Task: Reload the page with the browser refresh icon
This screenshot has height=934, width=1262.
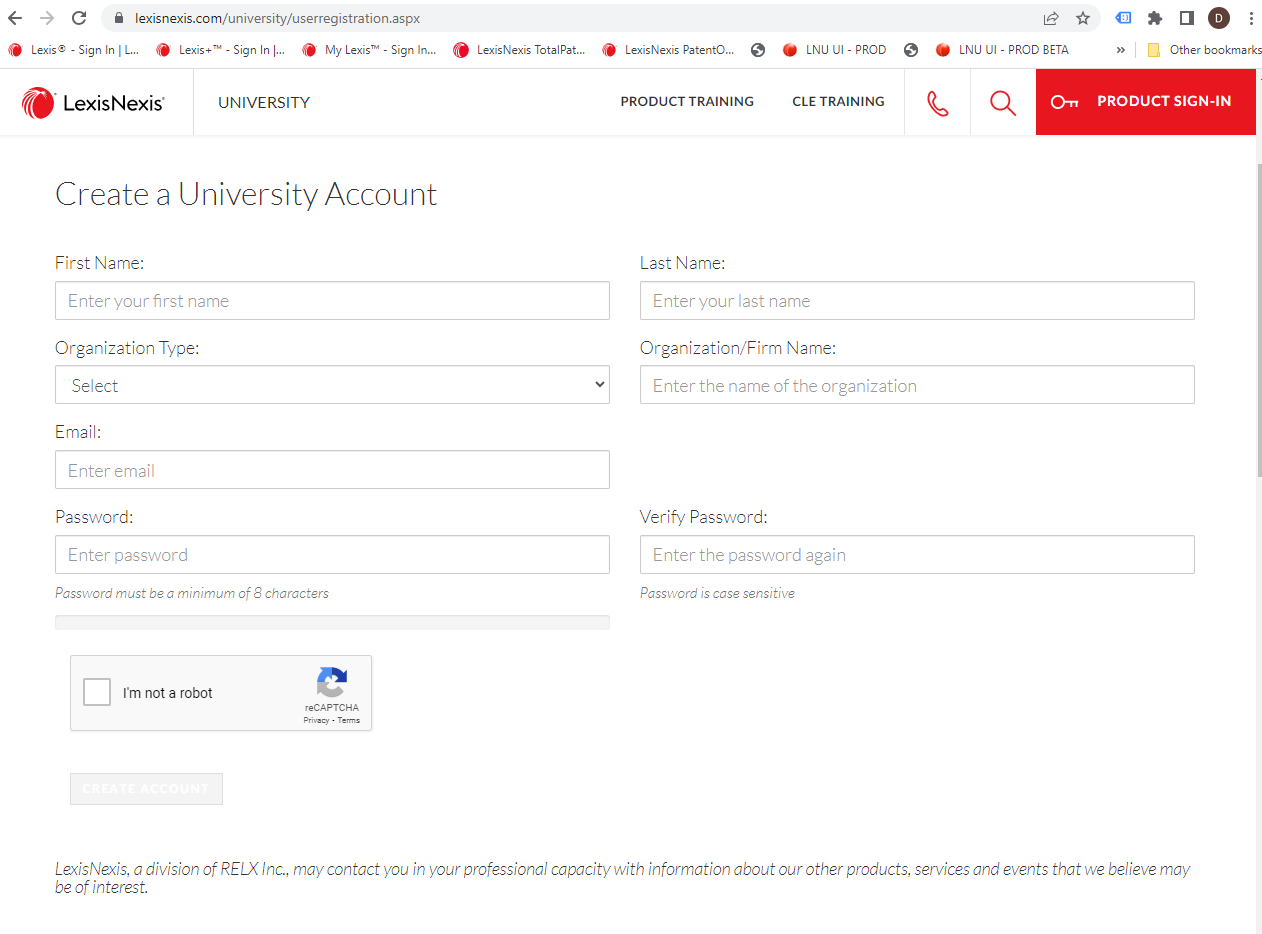Action: pos(79,18)
